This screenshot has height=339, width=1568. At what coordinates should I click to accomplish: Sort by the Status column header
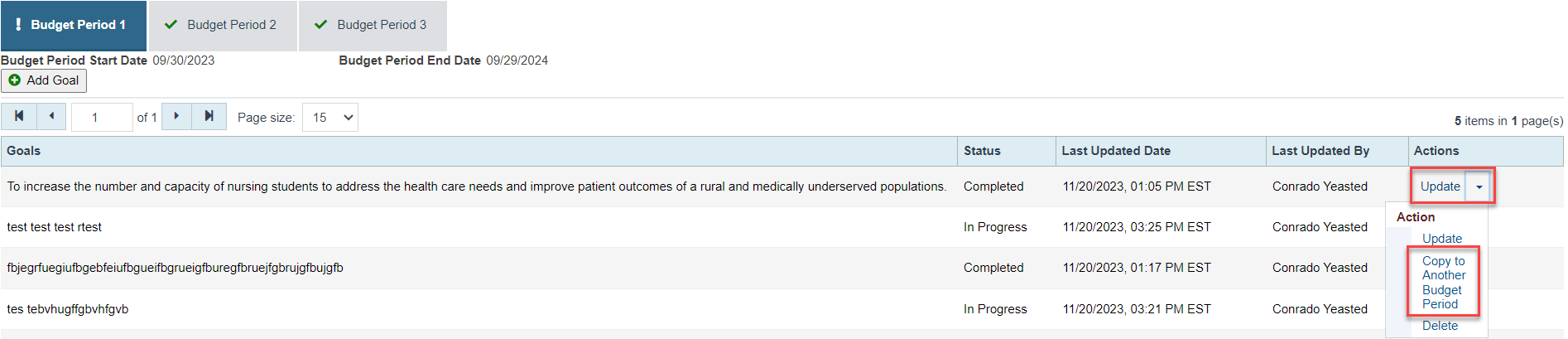tap(982, 151)
